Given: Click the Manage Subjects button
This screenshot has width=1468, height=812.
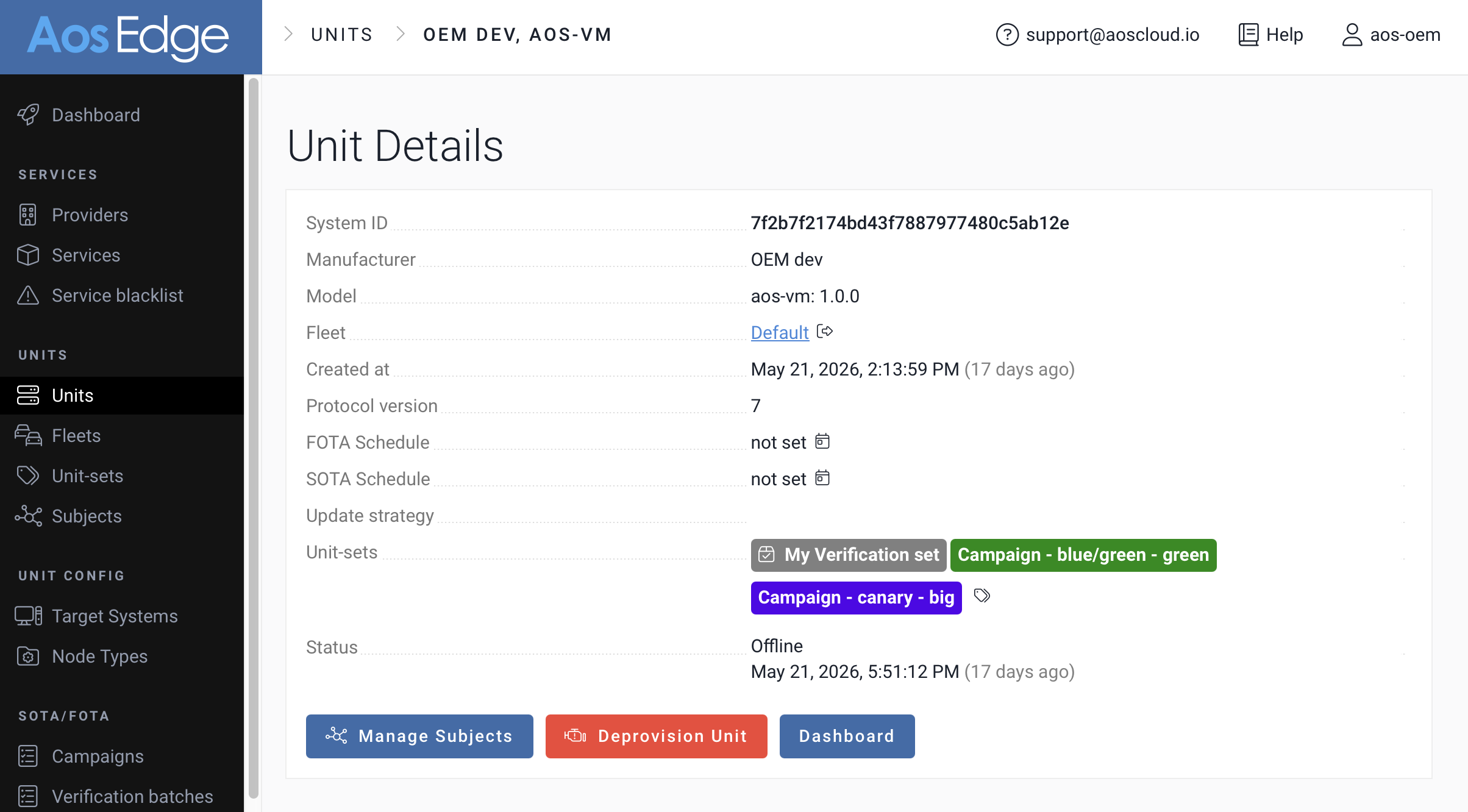Looking at the screenshot, I should click(x=419, y=736).
